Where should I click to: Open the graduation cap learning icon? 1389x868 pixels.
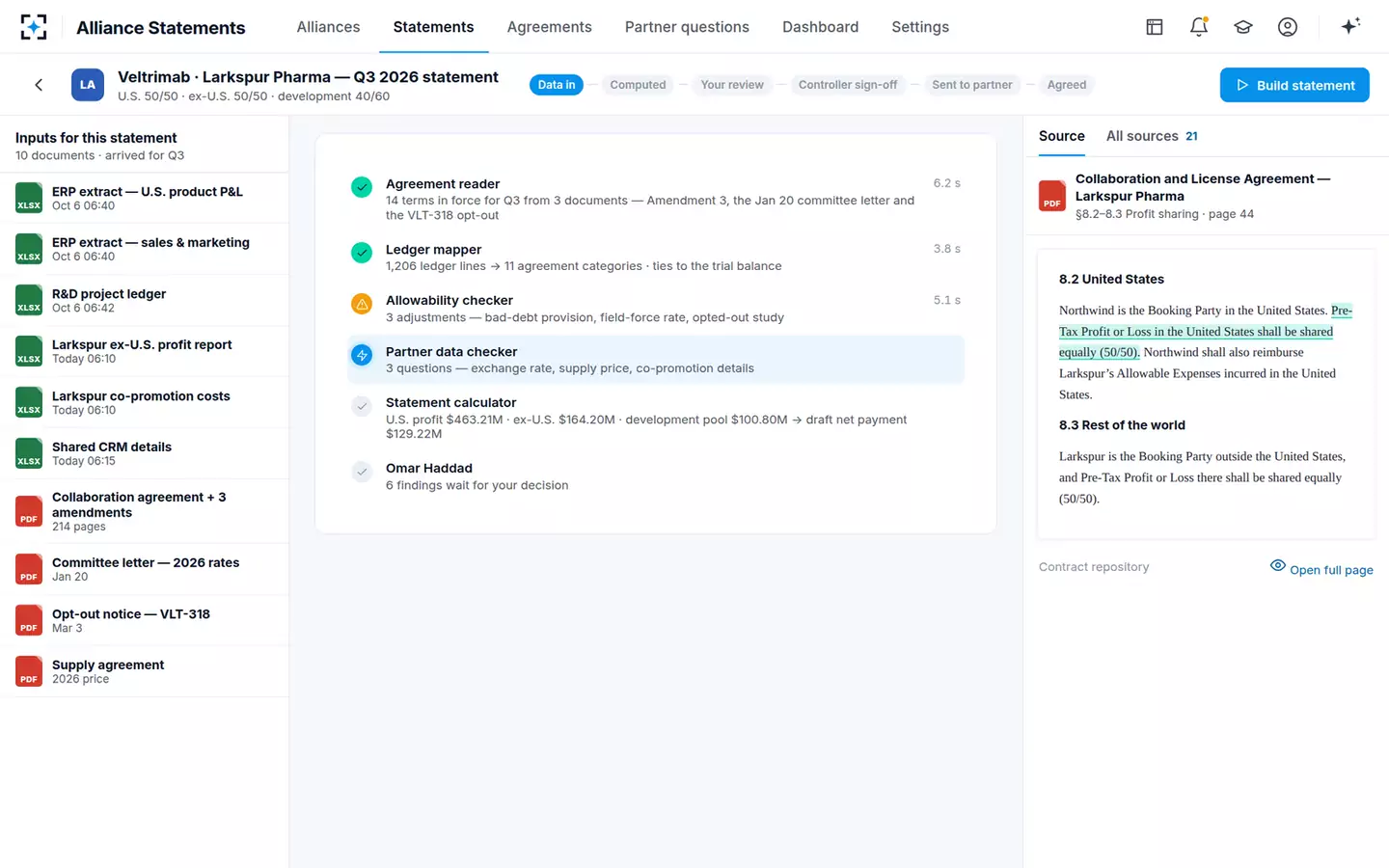tap(1243, 27)
